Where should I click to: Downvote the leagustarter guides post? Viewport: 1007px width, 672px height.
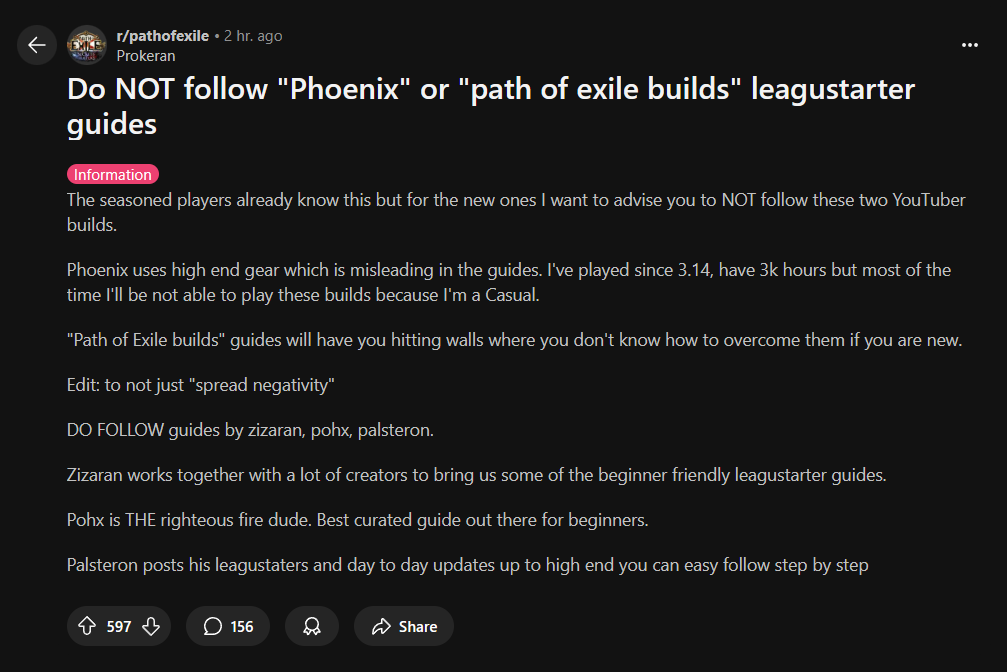click(x=151, y=626)
